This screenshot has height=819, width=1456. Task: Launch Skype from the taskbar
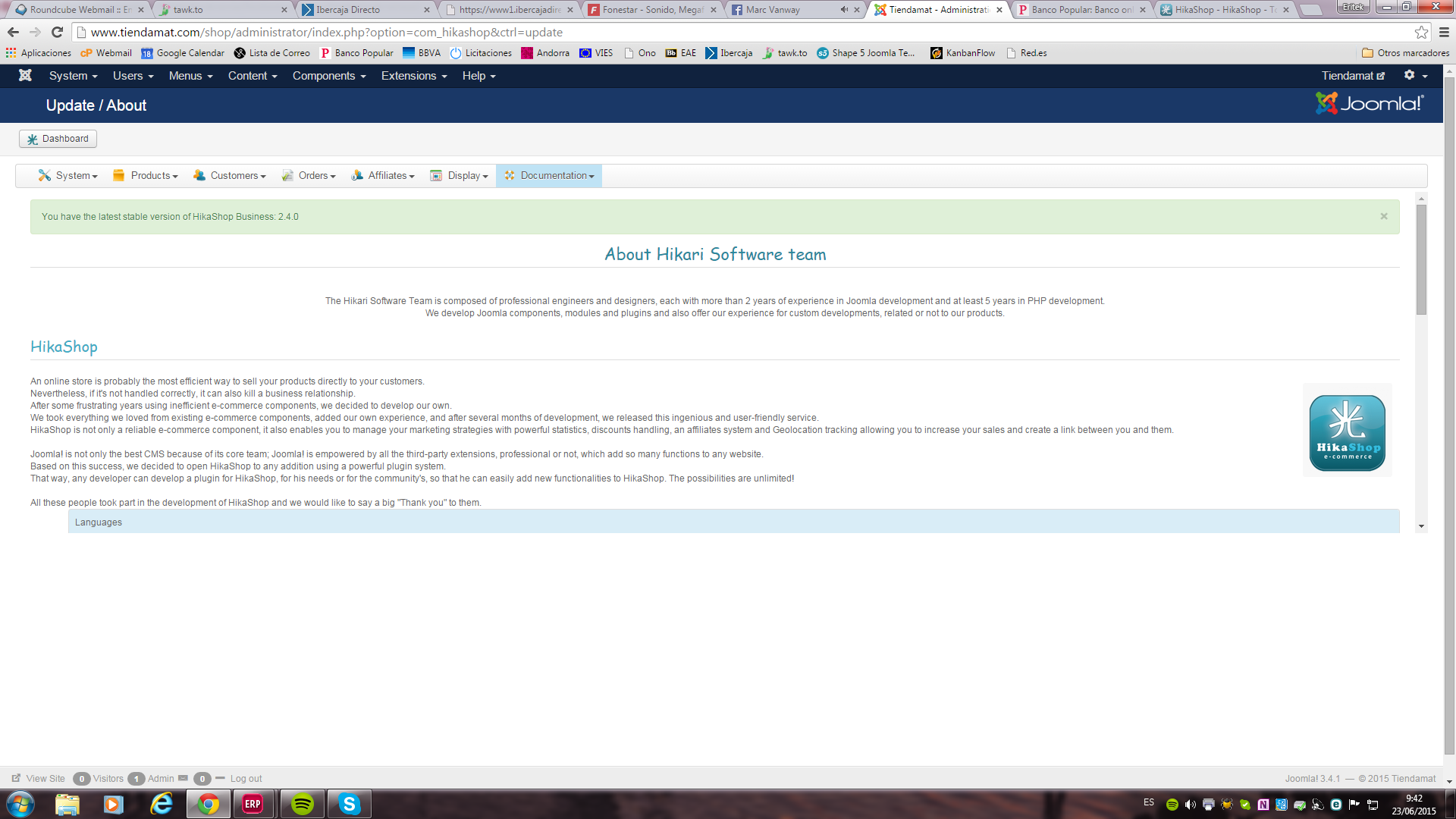[349, 804]
